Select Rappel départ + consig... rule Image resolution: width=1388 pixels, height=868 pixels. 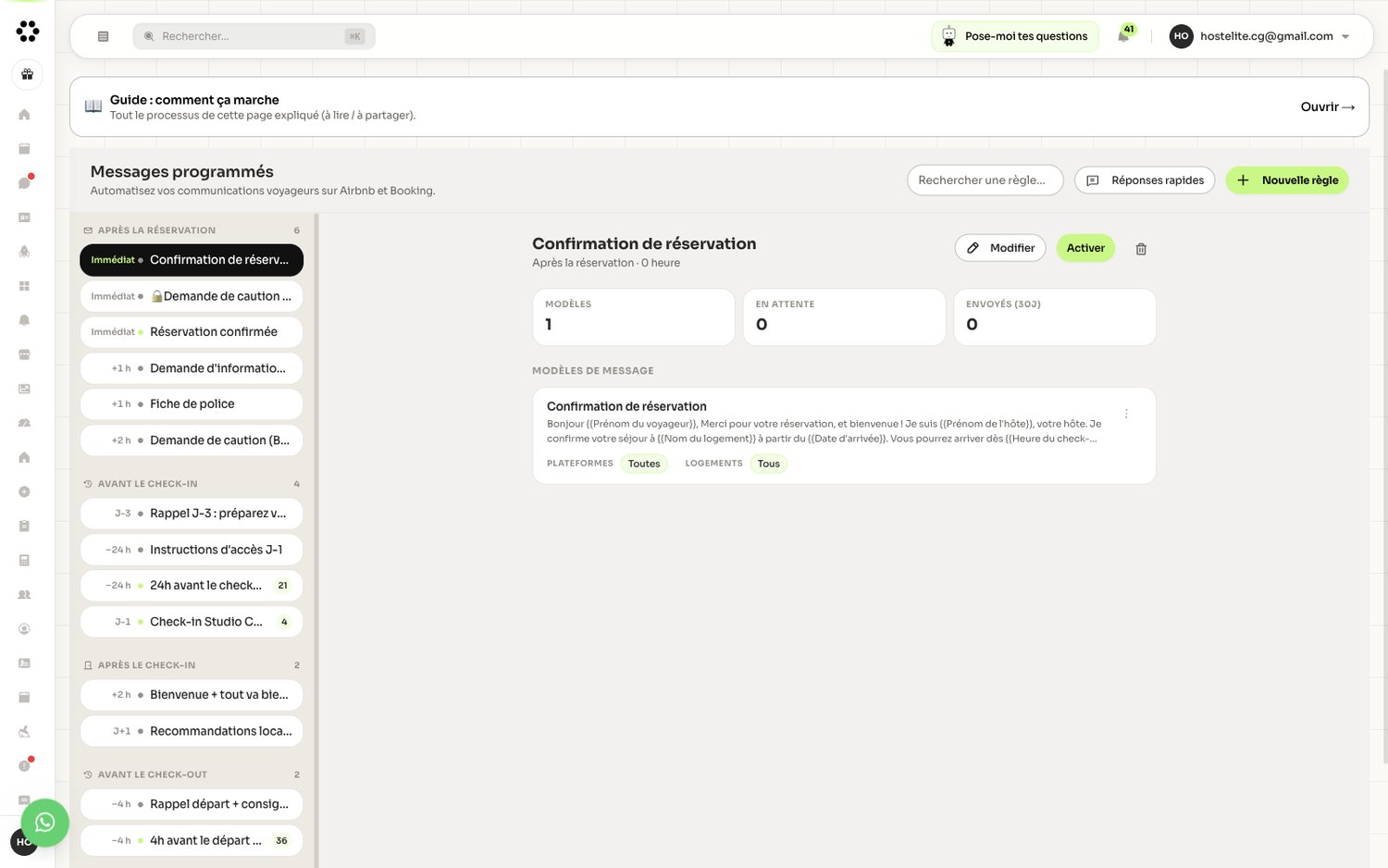192,804
